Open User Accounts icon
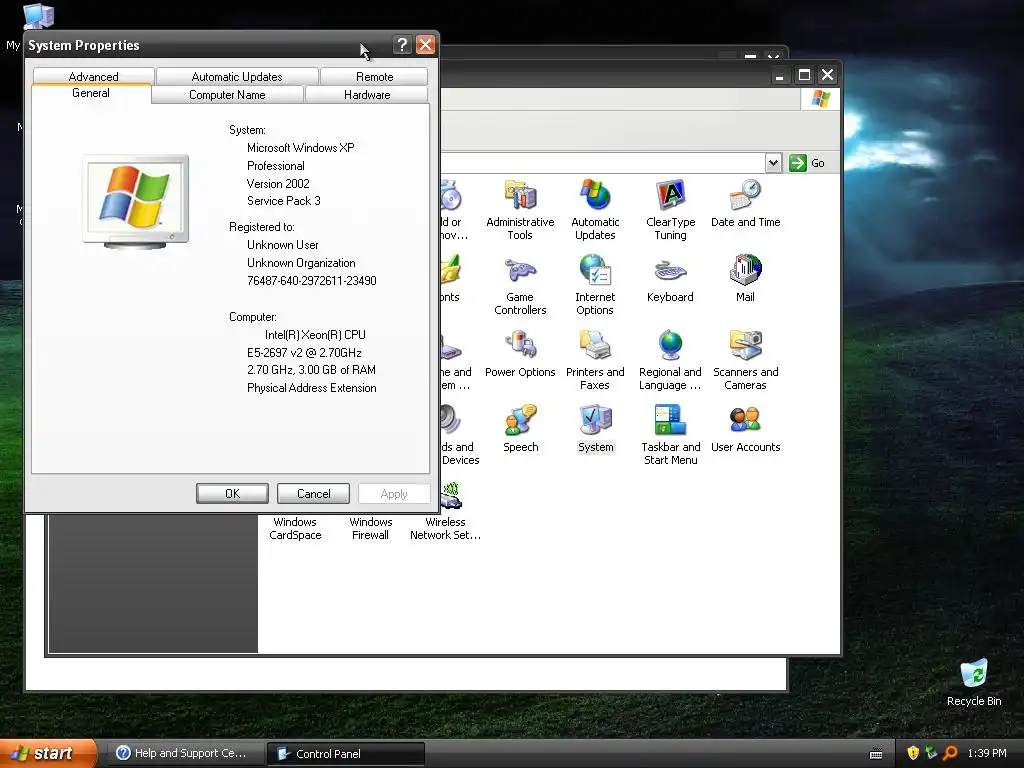 pyautogui.click(x=745, y=429)
